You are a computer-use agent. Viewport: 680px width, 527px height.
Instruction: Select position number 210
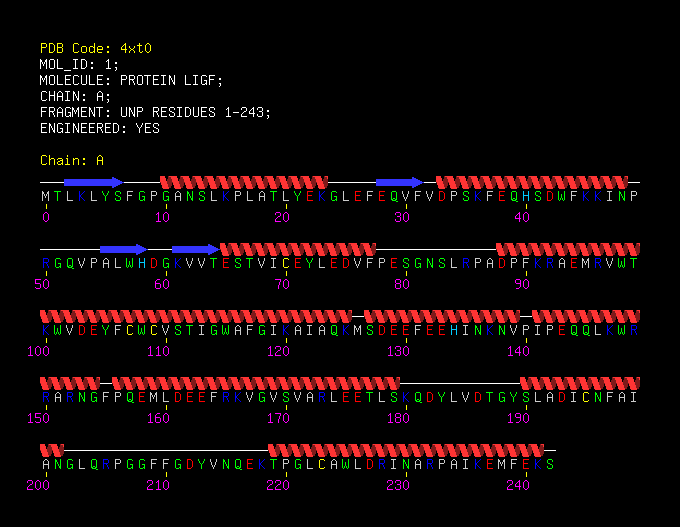pyautogui.click(x=158, y=485)
